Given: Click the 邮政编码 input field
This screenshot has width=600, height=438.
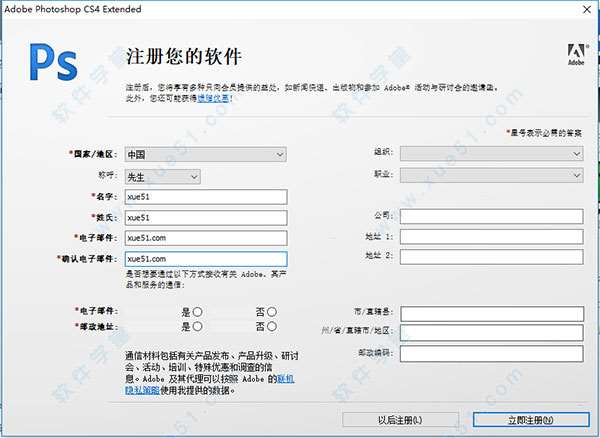Looking at the screenshot, I should pos(492,354).
